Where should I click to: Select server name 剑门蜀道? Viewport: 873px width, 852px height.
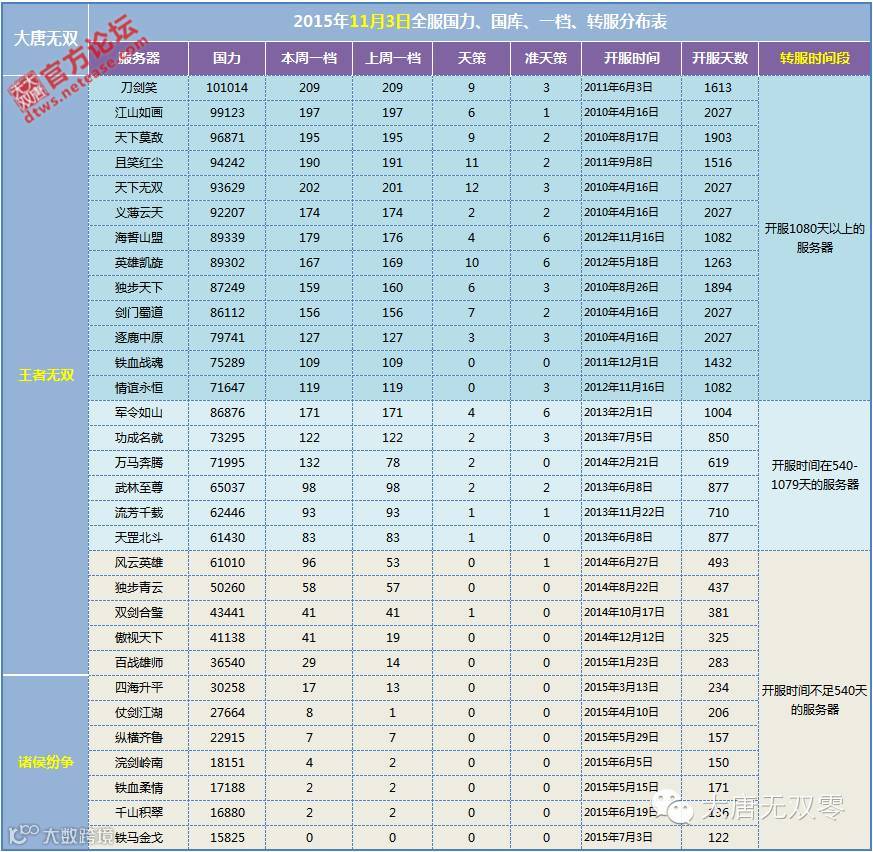coord(139,312)
